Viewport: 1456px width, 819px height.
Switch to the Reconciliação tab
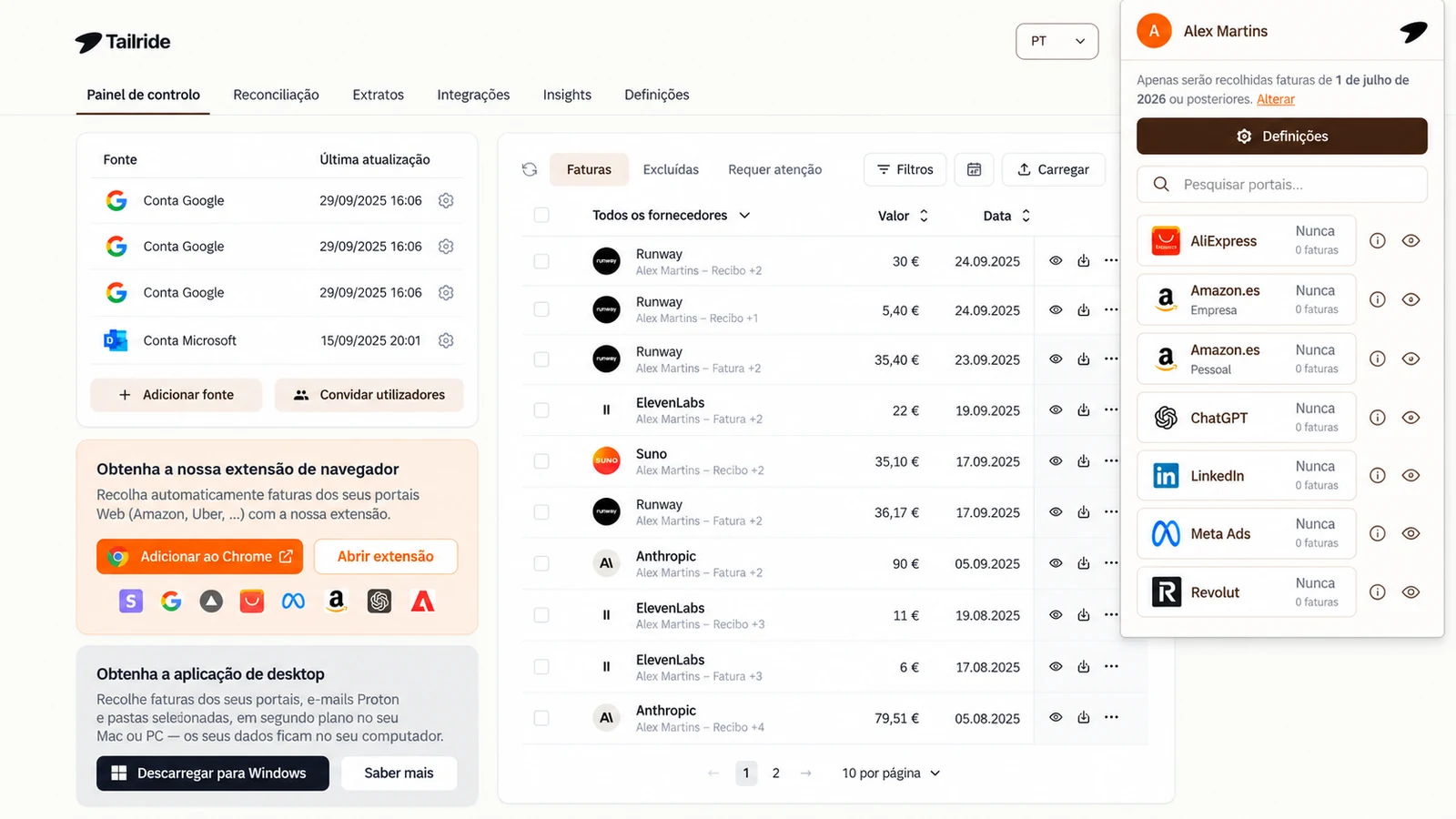point(276,95)
